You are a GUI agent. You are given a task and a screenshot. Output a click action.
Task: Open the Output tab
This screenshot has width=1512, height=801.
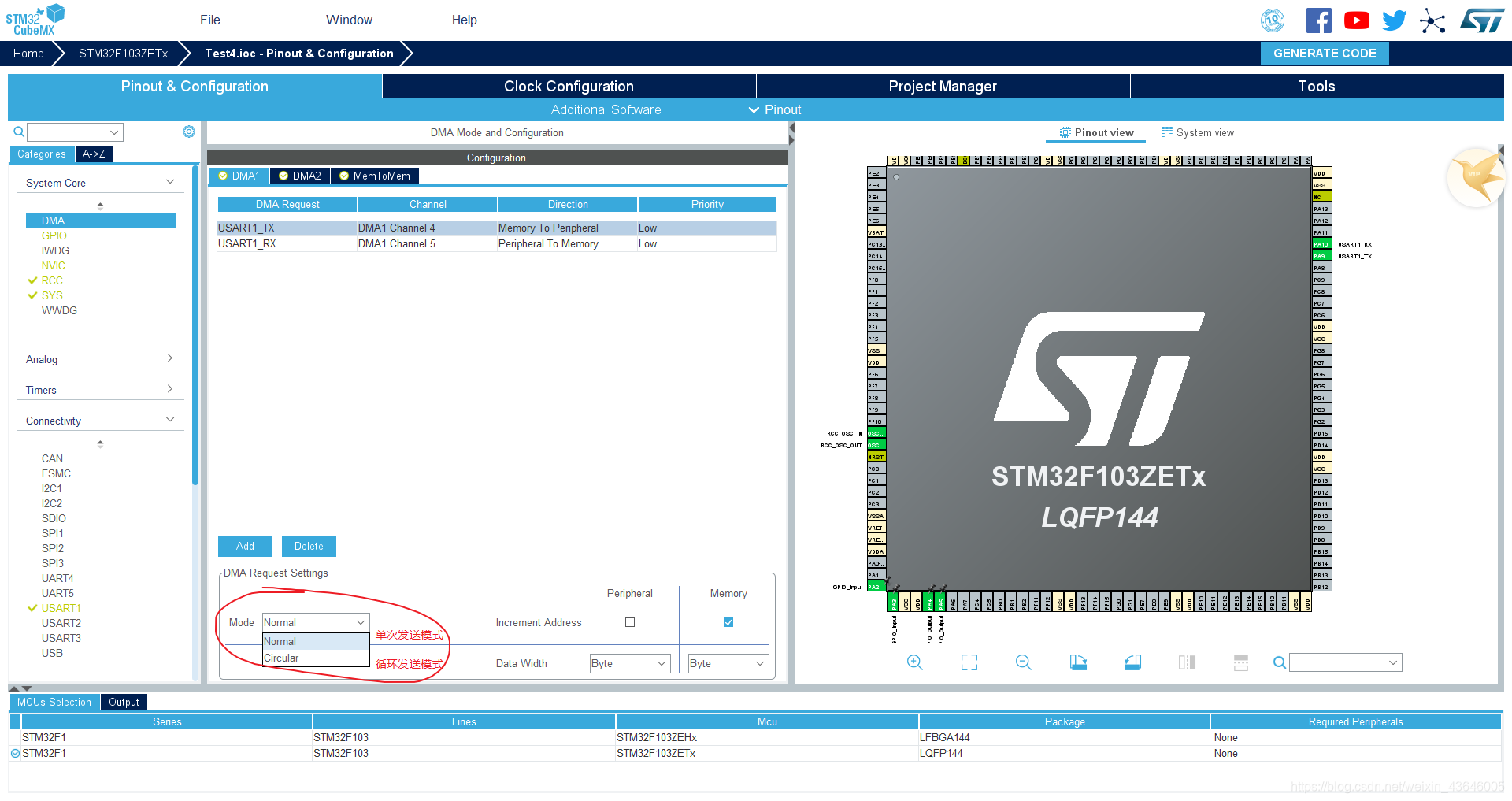124,702
